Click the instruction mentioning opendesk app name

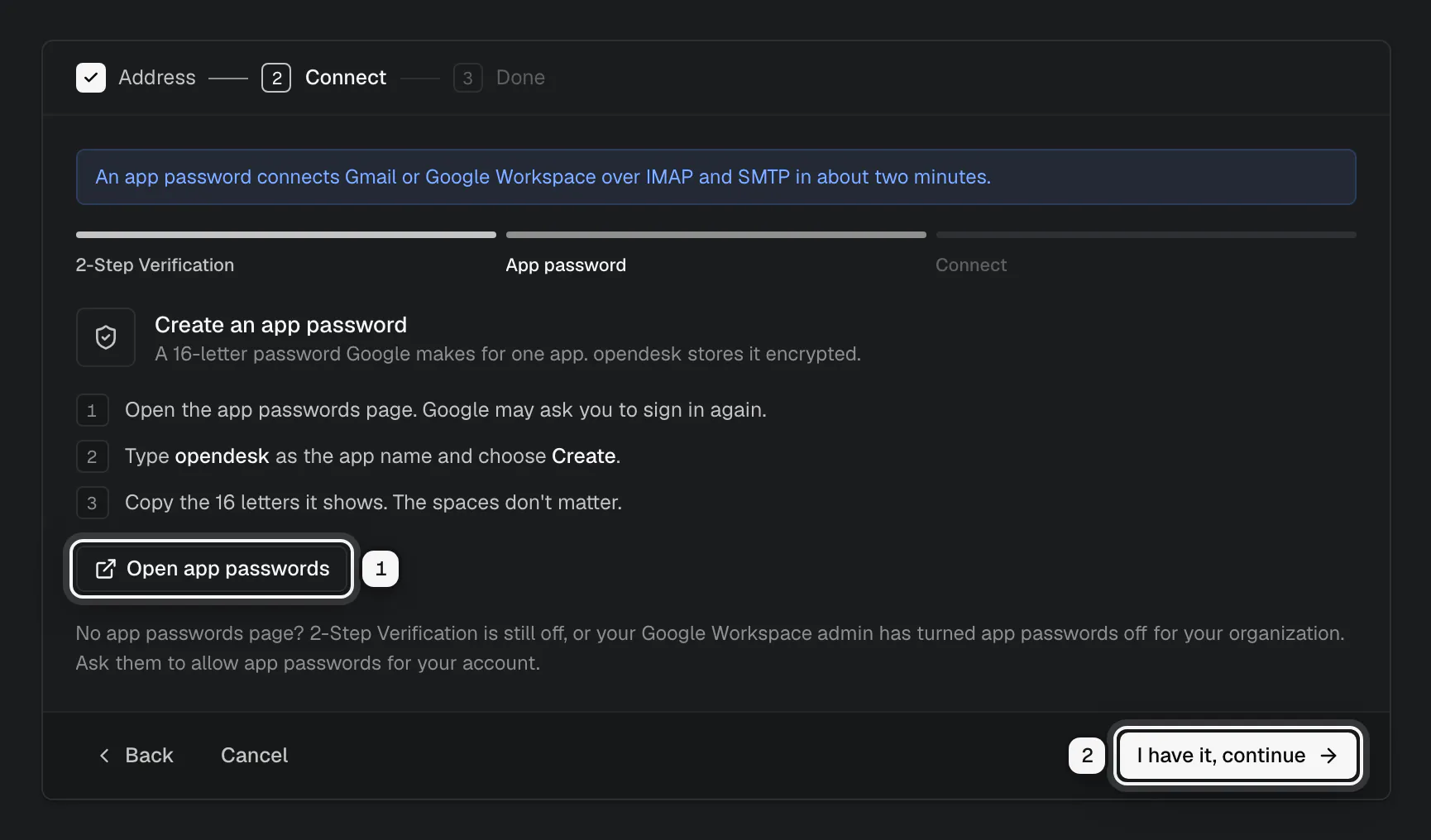click(373, 456)
